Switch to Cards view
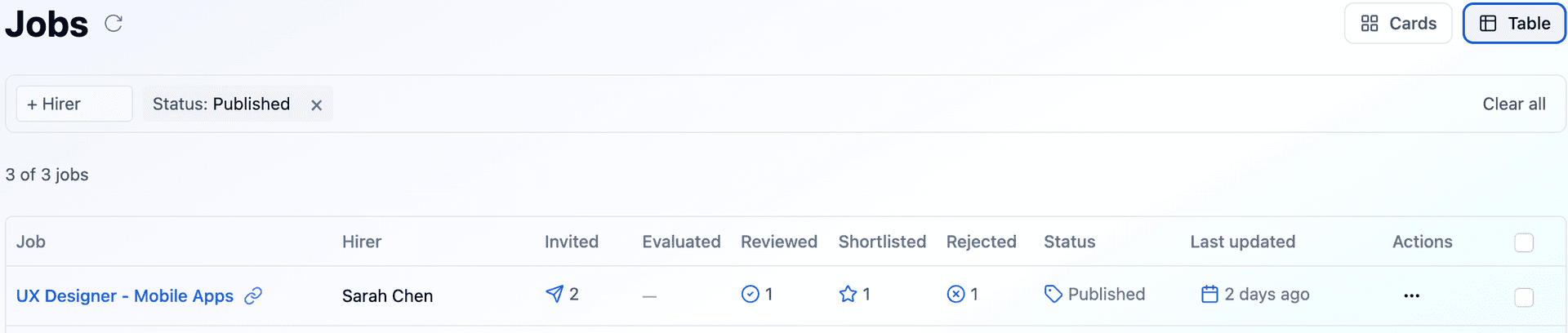Image resolution: width=1568 pixels, height=333 pixels. click(x=1397, y=24)
